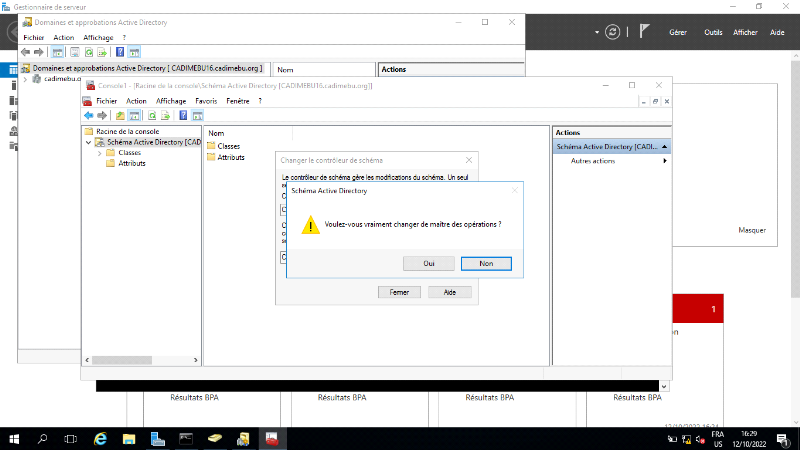Click Export list icon in Domaines et approbations toolbar

coord(102,52)
